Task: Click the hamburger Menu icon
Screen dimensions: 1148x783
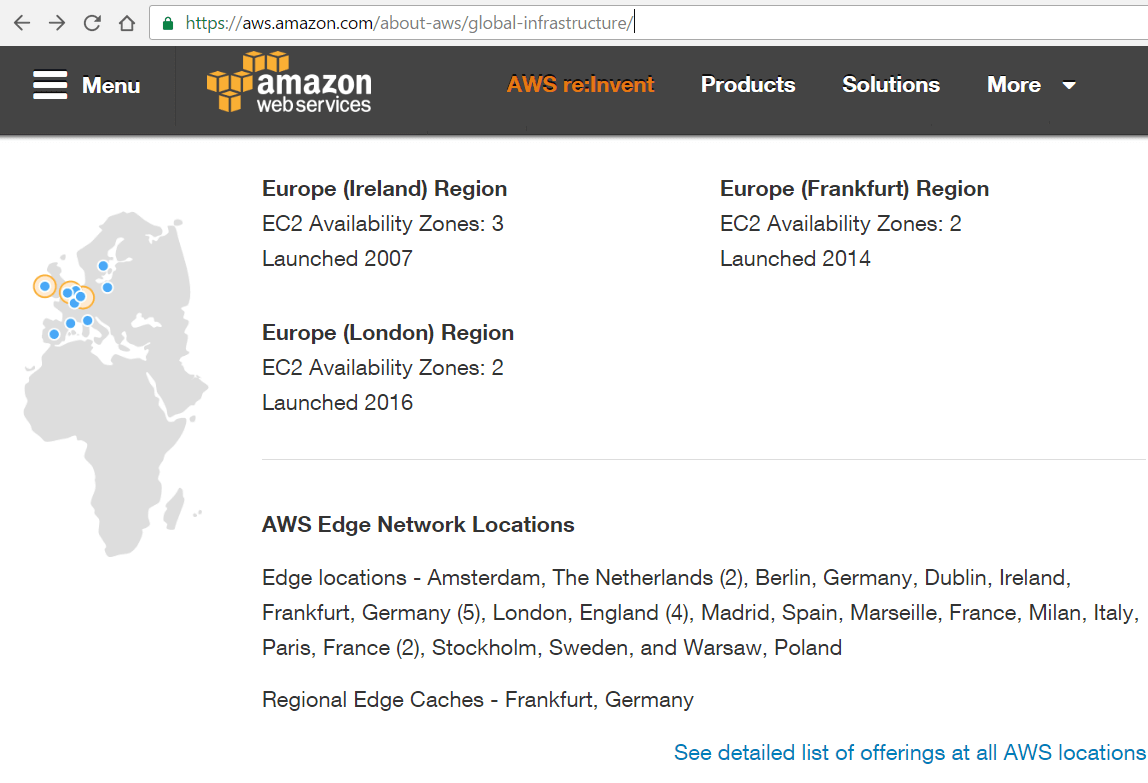Action: point(50,85)
